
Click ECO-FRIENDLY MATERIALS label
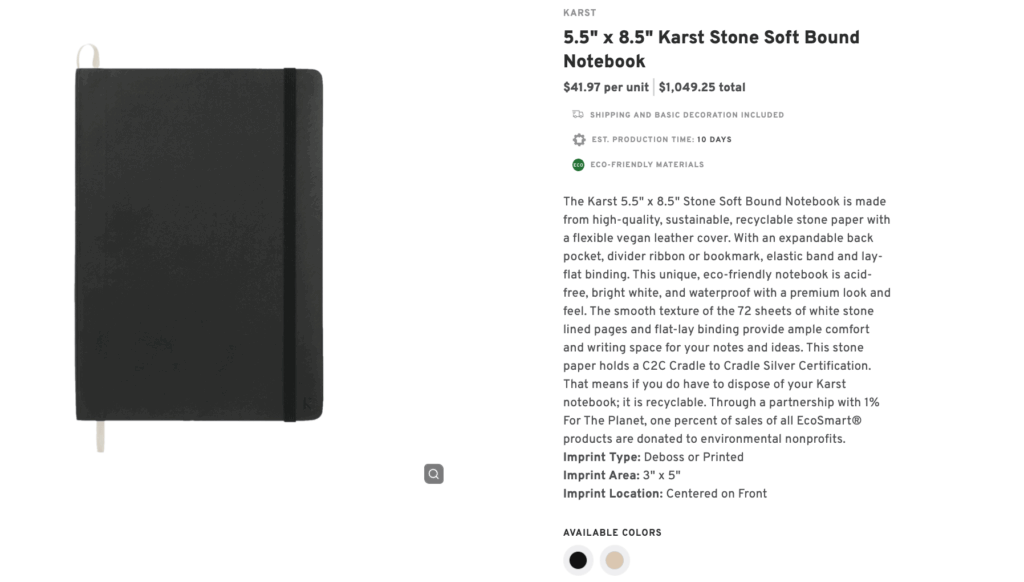648,164
